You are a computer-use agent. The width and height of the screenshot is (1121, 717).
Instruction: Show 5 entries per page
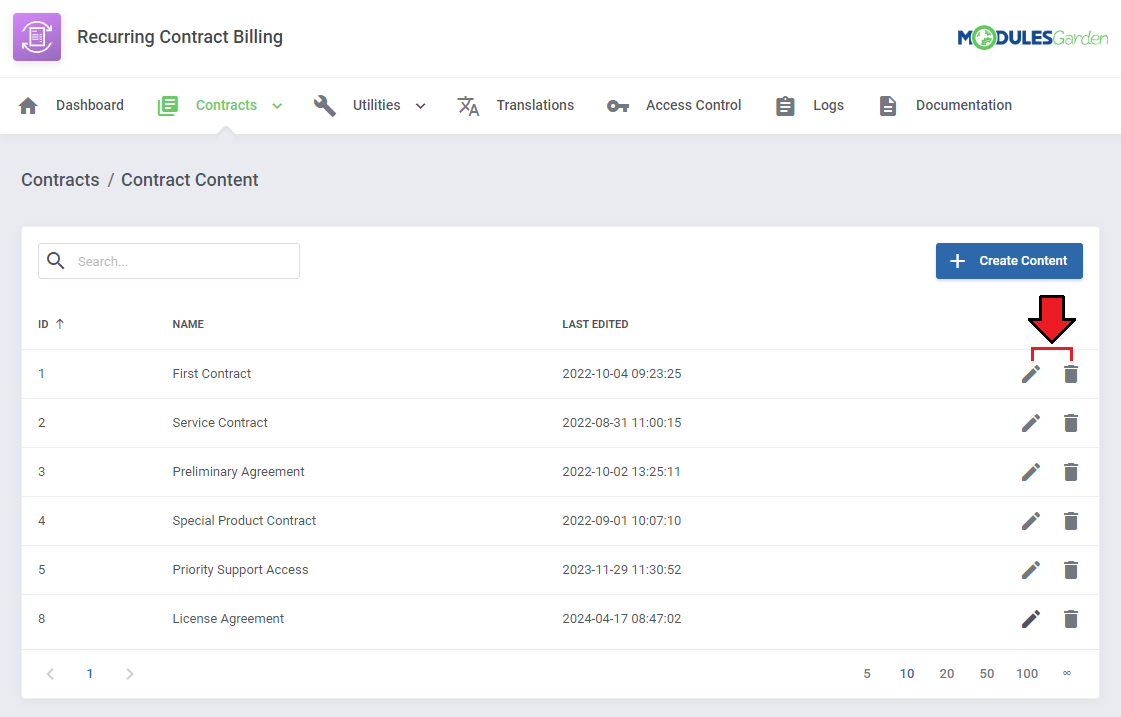866,673
